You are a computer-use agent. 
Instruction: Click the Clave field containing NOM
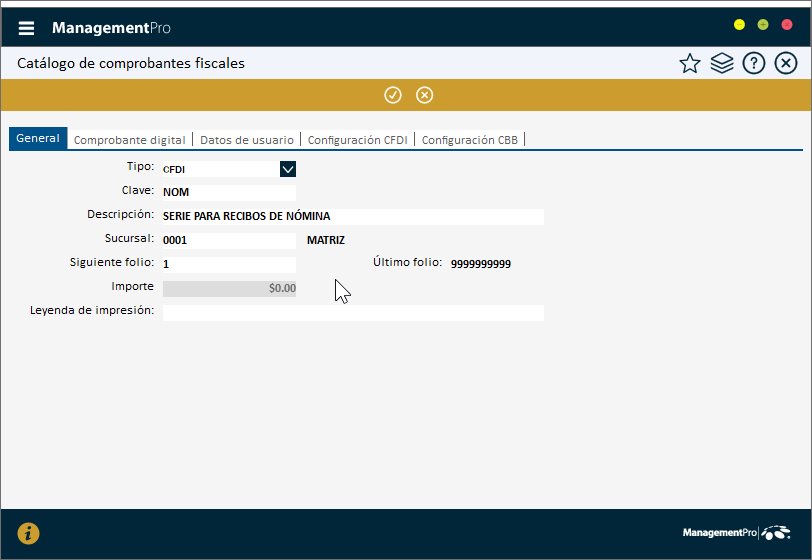point(229,193)
